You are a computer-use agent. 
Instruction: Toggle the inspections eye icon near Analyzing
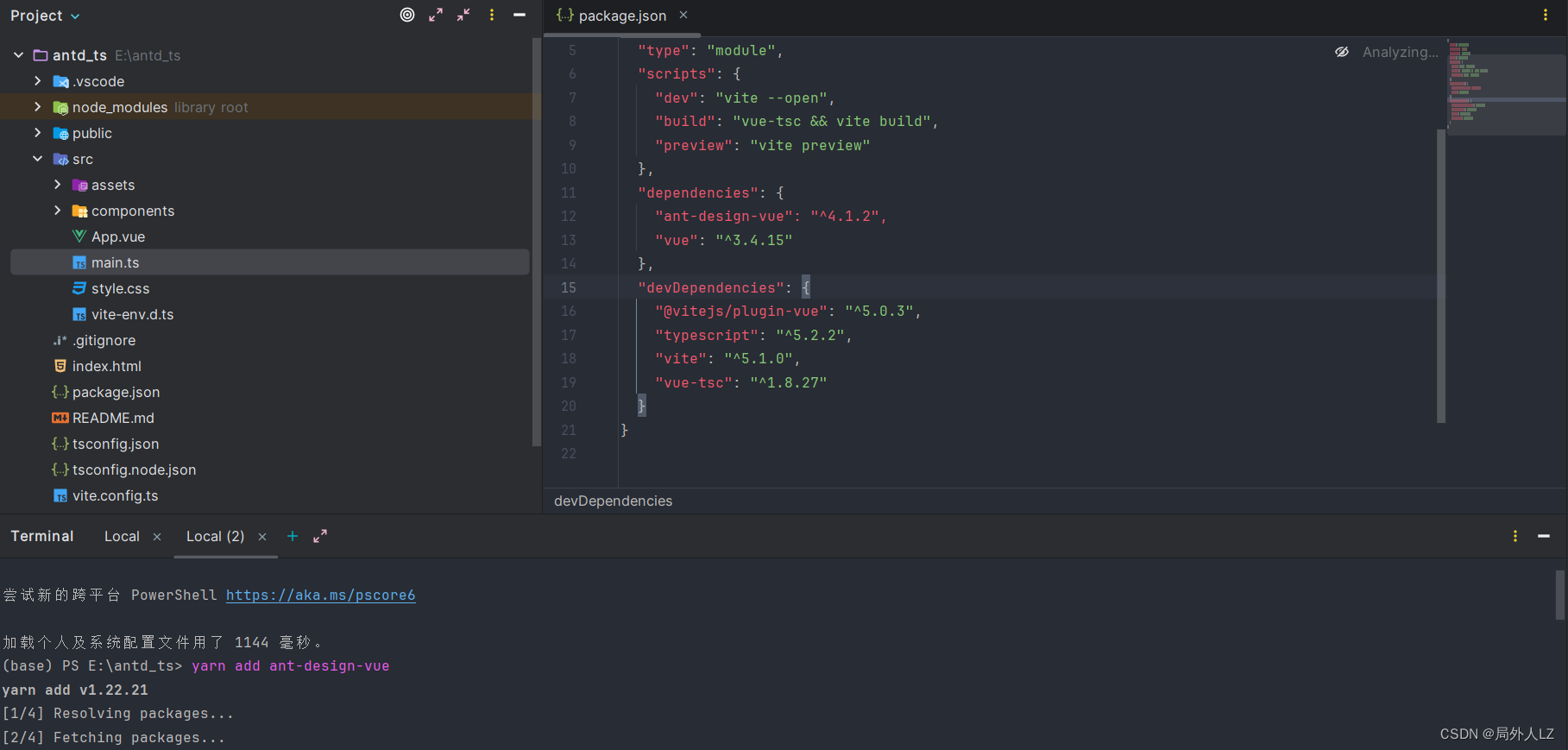pos(1342,52)
